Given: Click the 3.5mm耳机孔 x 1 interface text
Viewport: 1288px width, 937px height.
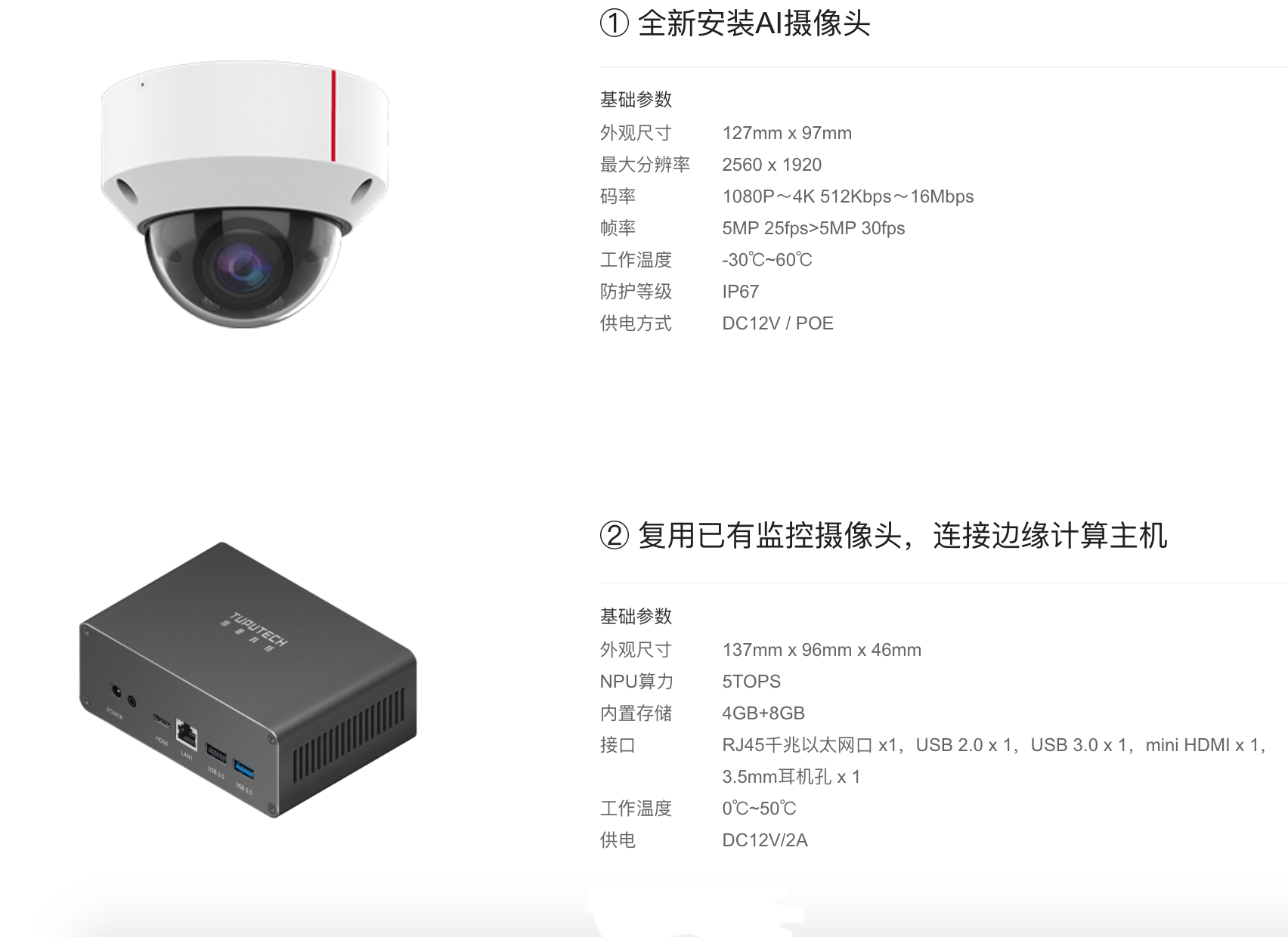Looking at the screenshot, I should click(x=791, y=777).
